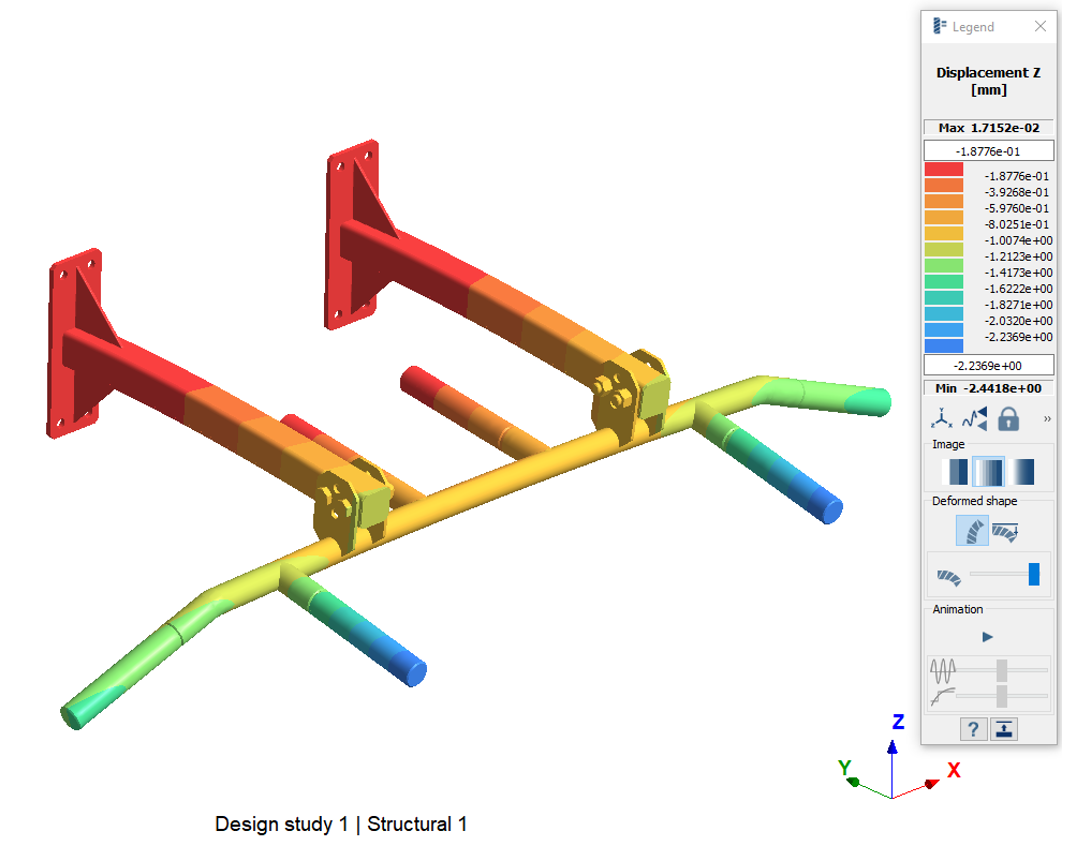Viewport: 1070px width, 842px height.
Task: Select the discrete banded color image style
Action: tap(955, 472)
